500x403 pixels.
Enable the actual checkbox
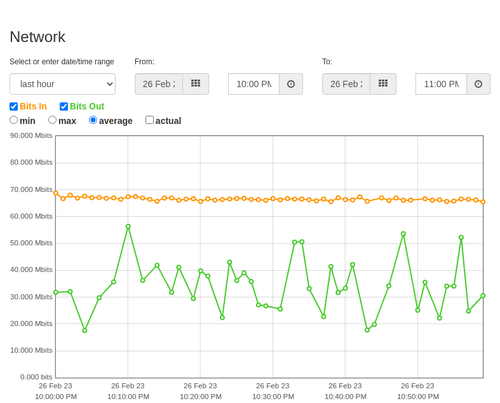(x=150, y=120)
